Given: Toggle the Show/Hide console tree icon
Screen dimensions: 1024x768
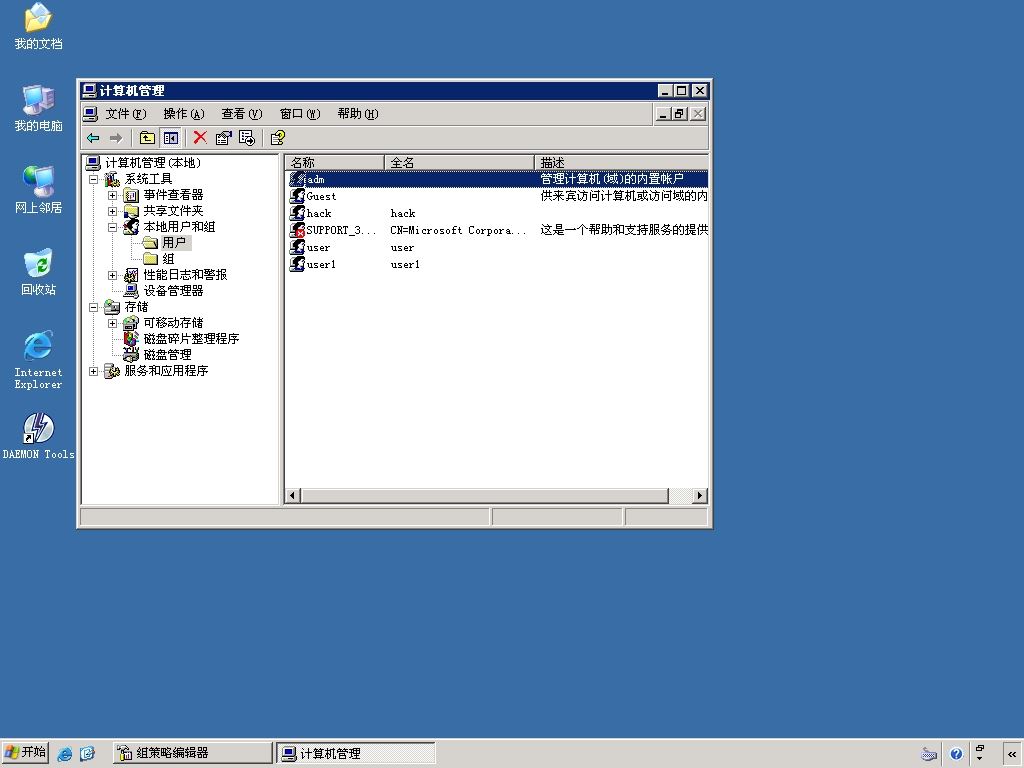Looking at the screenshot, I should [x=171, y=138].
